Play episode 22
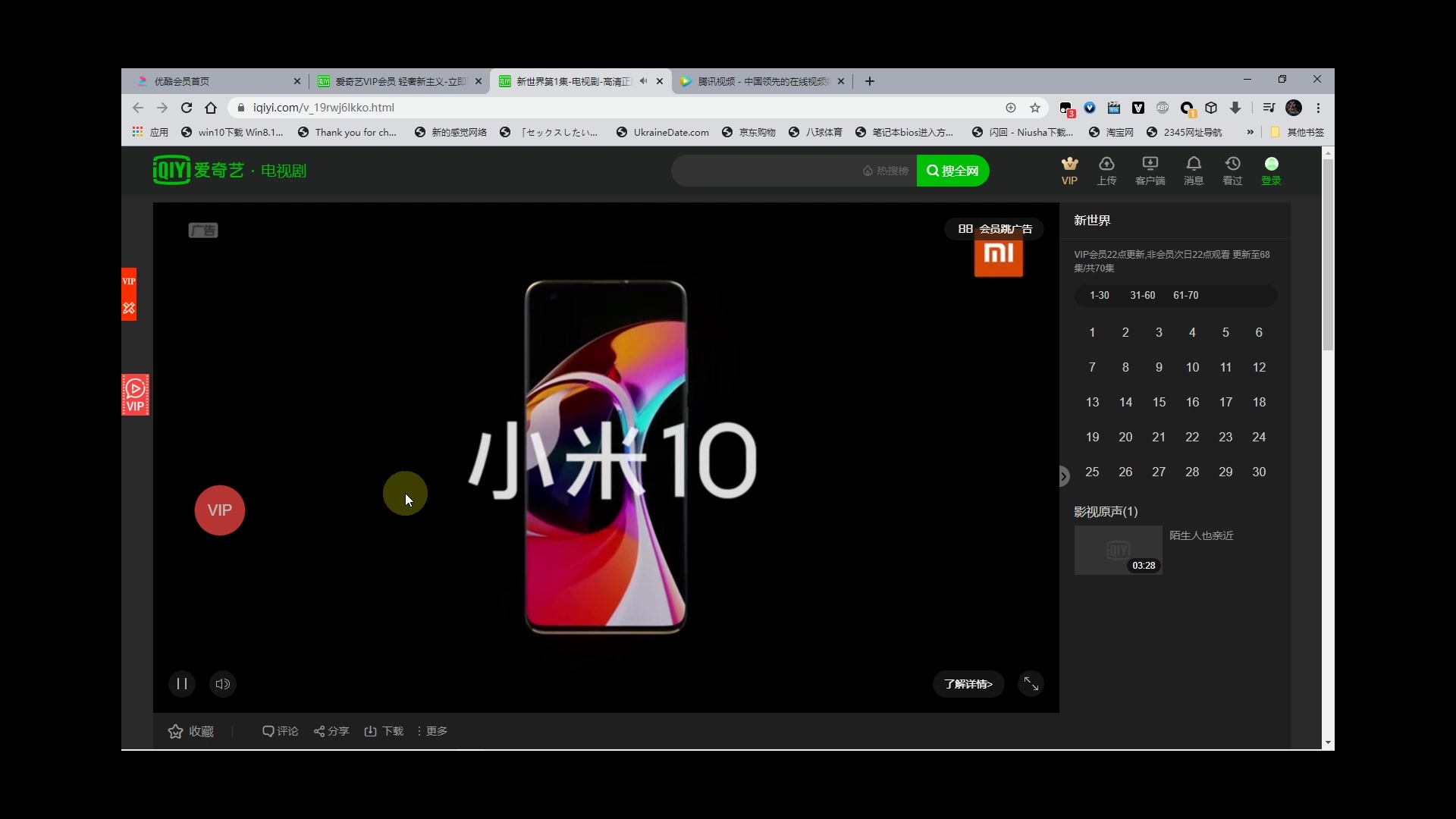The height and width of the screenshot is (819, 1456). coord(1192,437)
